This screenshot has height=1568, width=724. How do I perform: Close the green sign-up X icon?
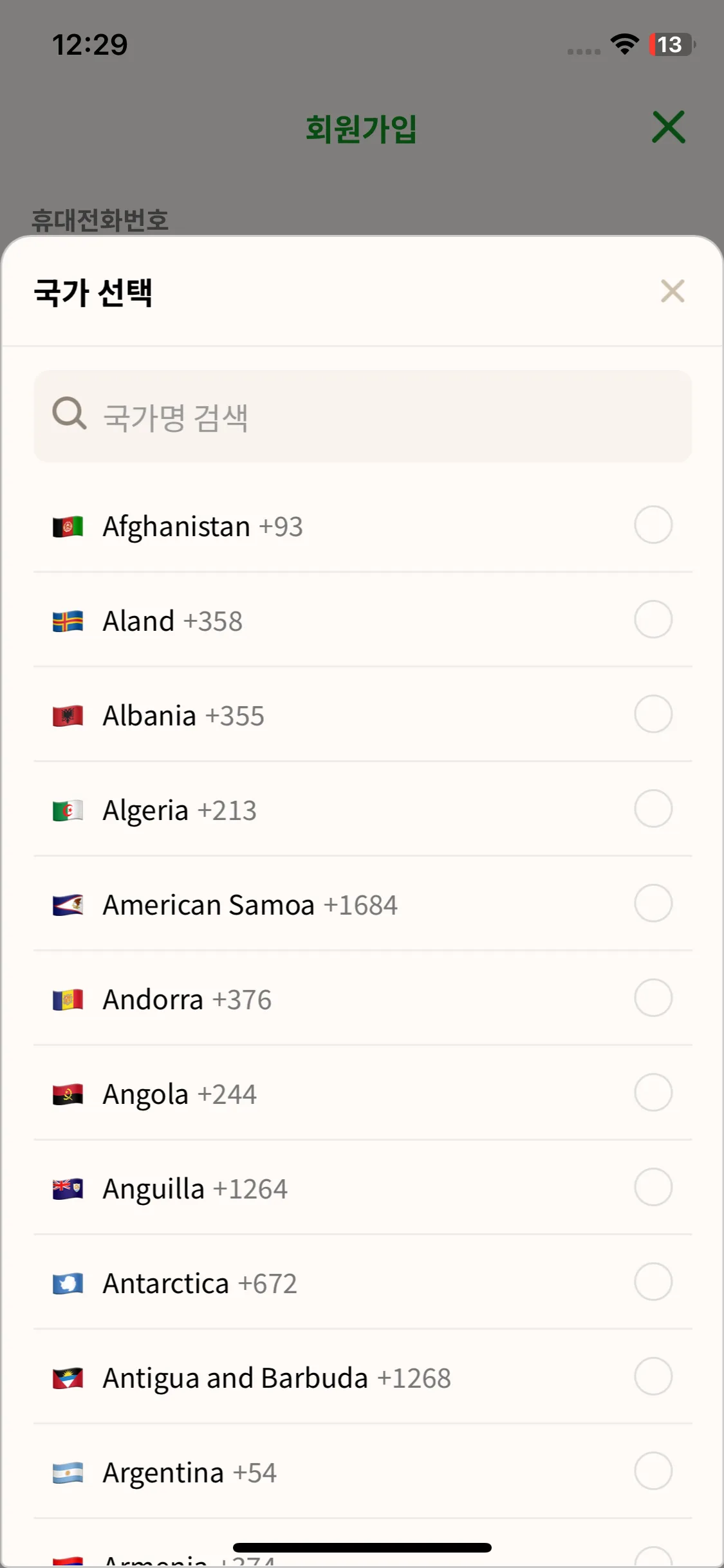[x=669, y=127]
